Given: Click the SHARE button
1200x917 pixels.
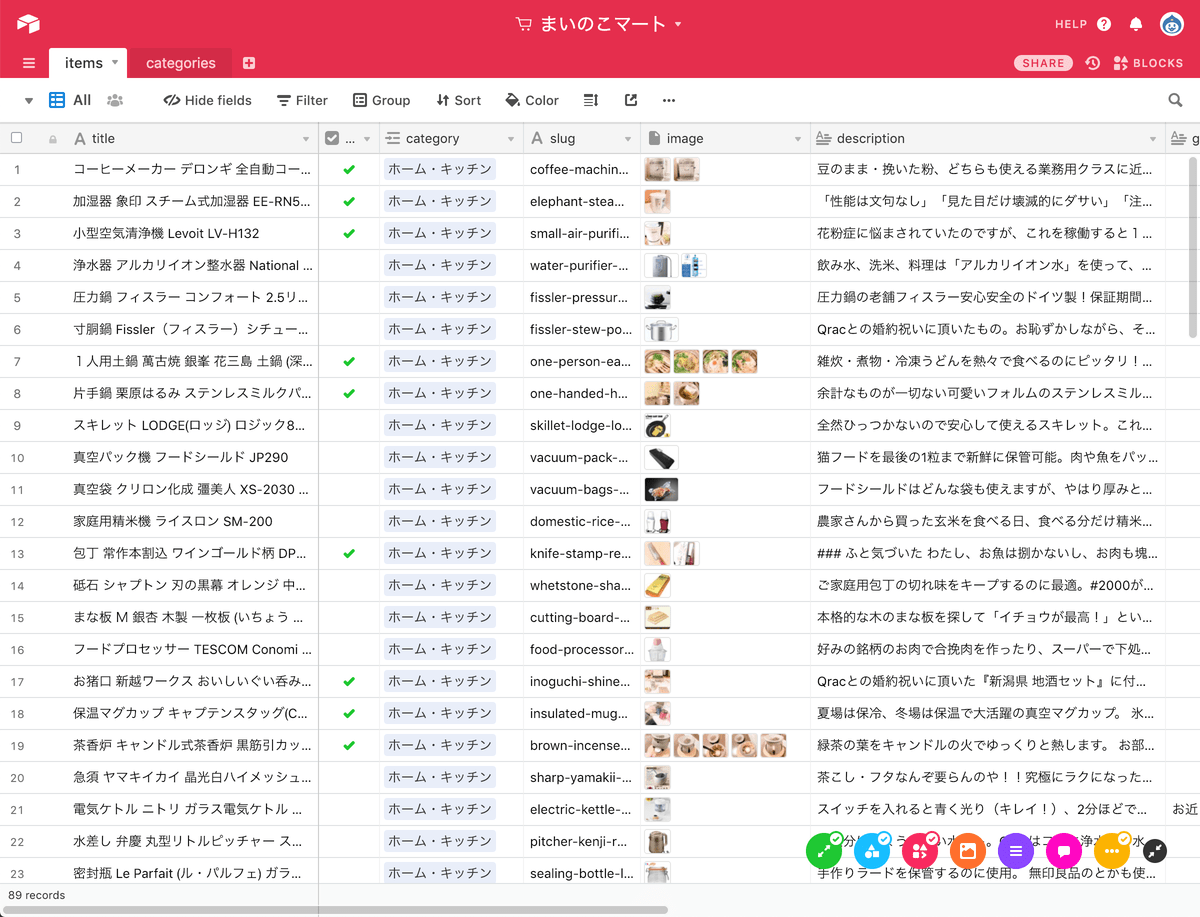Looking at the screenshot, I should [1043, 62].
